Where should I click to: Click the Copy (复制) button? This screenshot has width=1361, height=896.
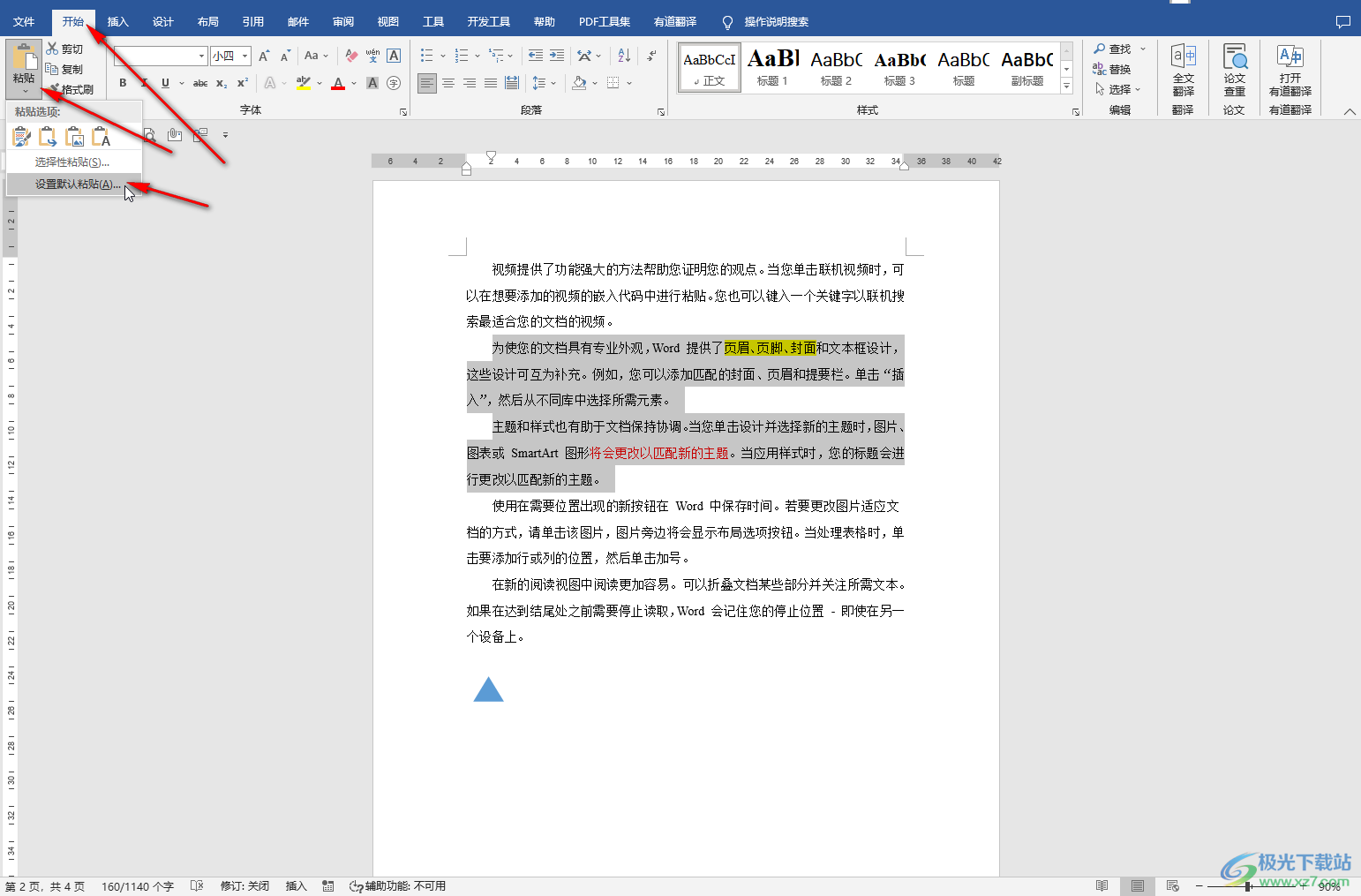[65, 69]
